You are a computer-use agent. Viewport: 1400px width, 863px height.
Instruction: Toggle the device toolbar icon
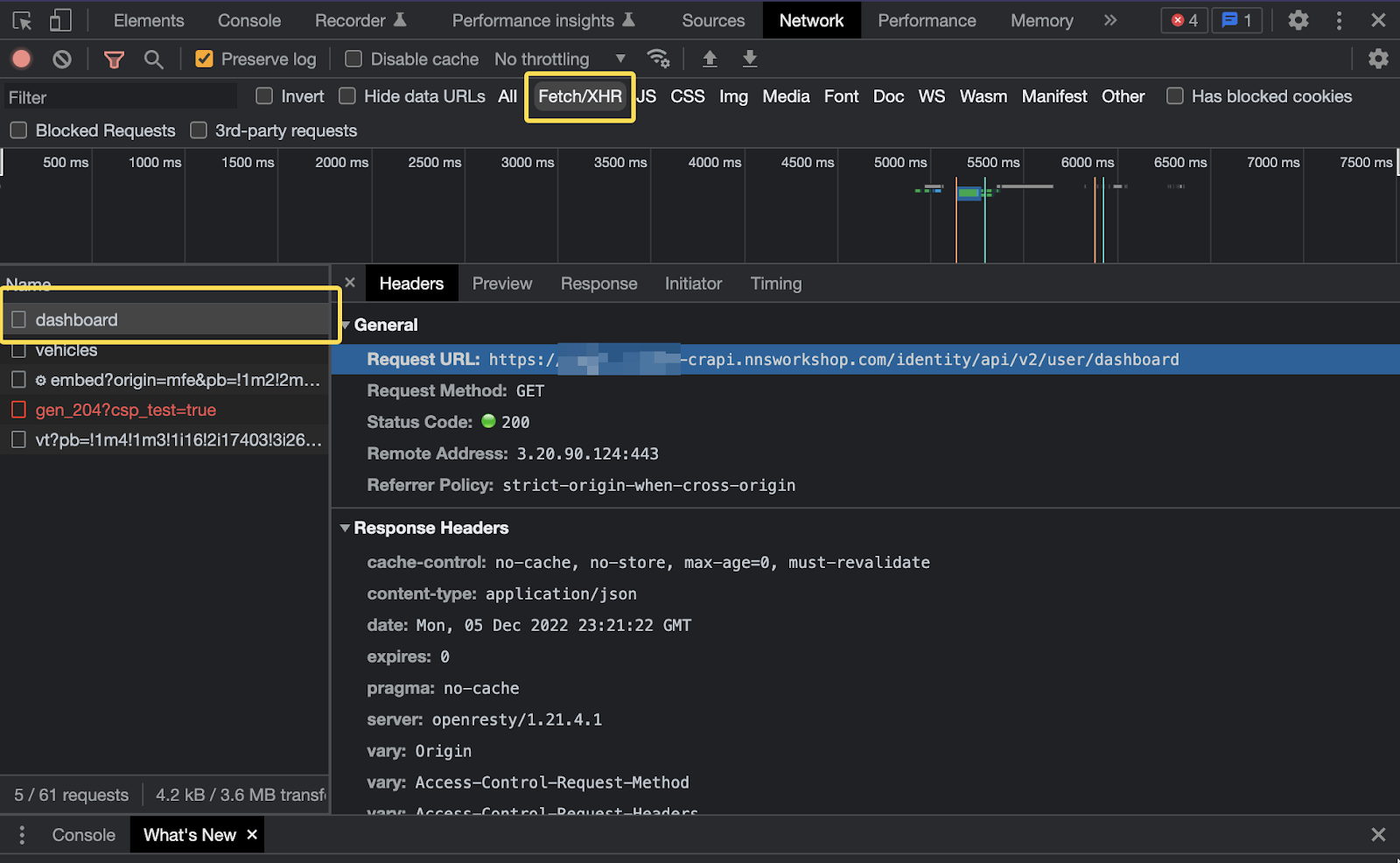coord(60,20)
